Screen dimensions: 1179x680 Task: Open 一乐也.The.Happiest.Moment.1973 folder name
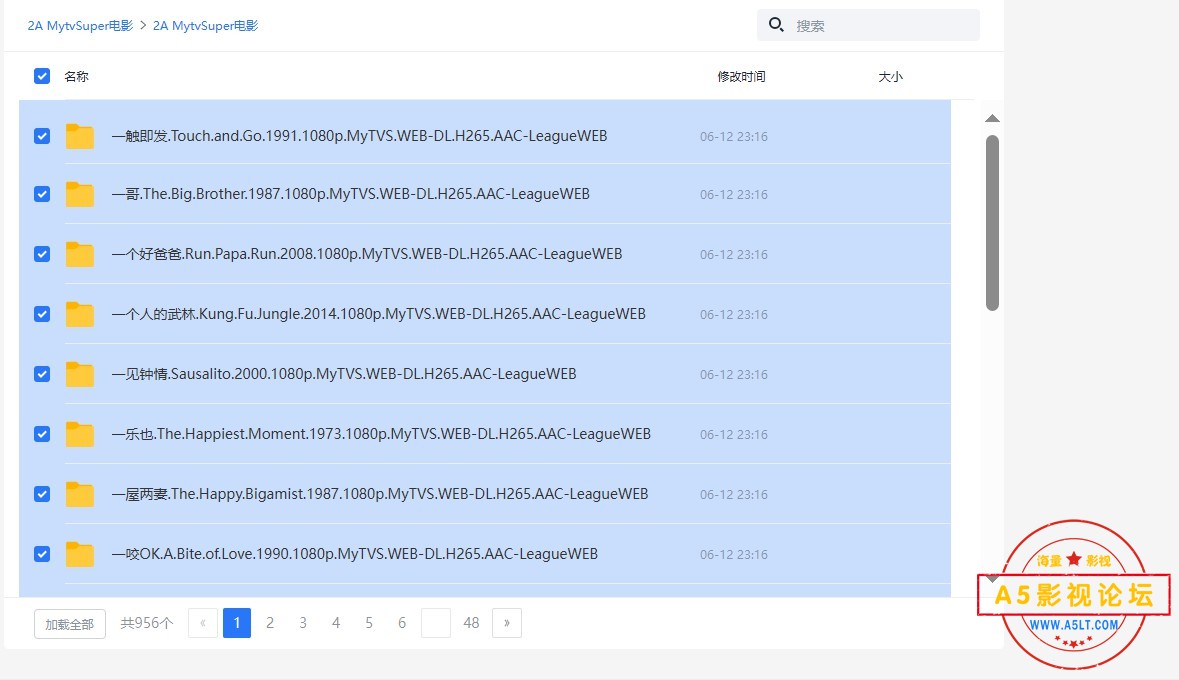tap(381, 434)
